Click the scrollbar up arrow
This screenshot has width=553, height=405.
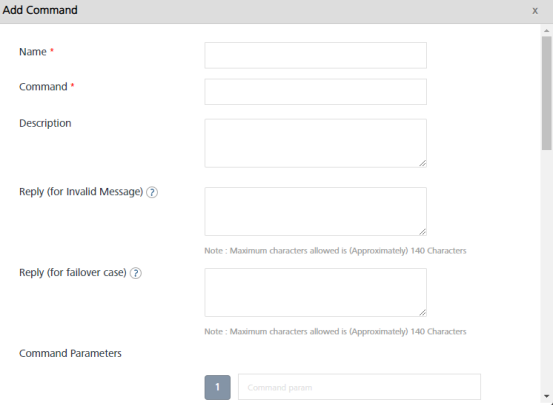pos(547,31)
